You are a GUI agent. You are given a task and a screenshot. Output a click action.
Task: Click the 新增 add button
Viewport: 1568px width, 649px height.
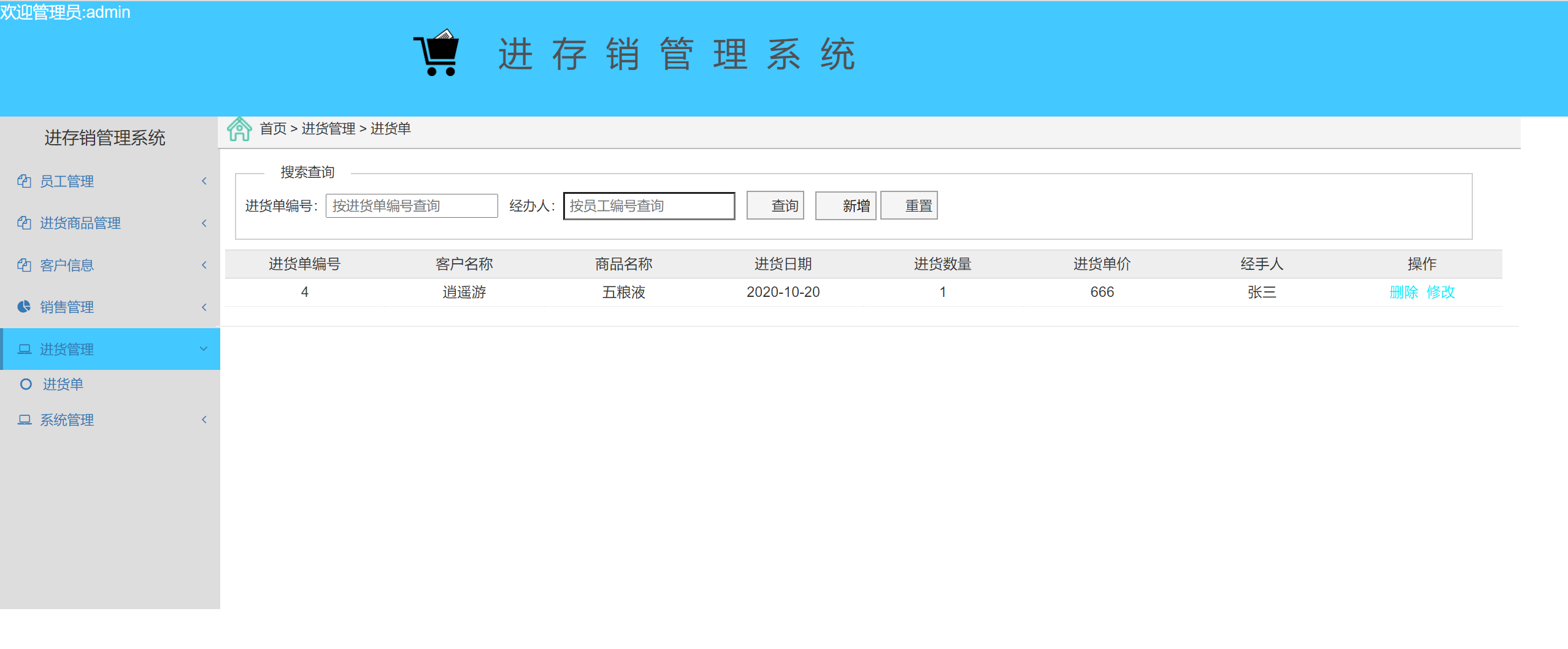coord(846,205)
